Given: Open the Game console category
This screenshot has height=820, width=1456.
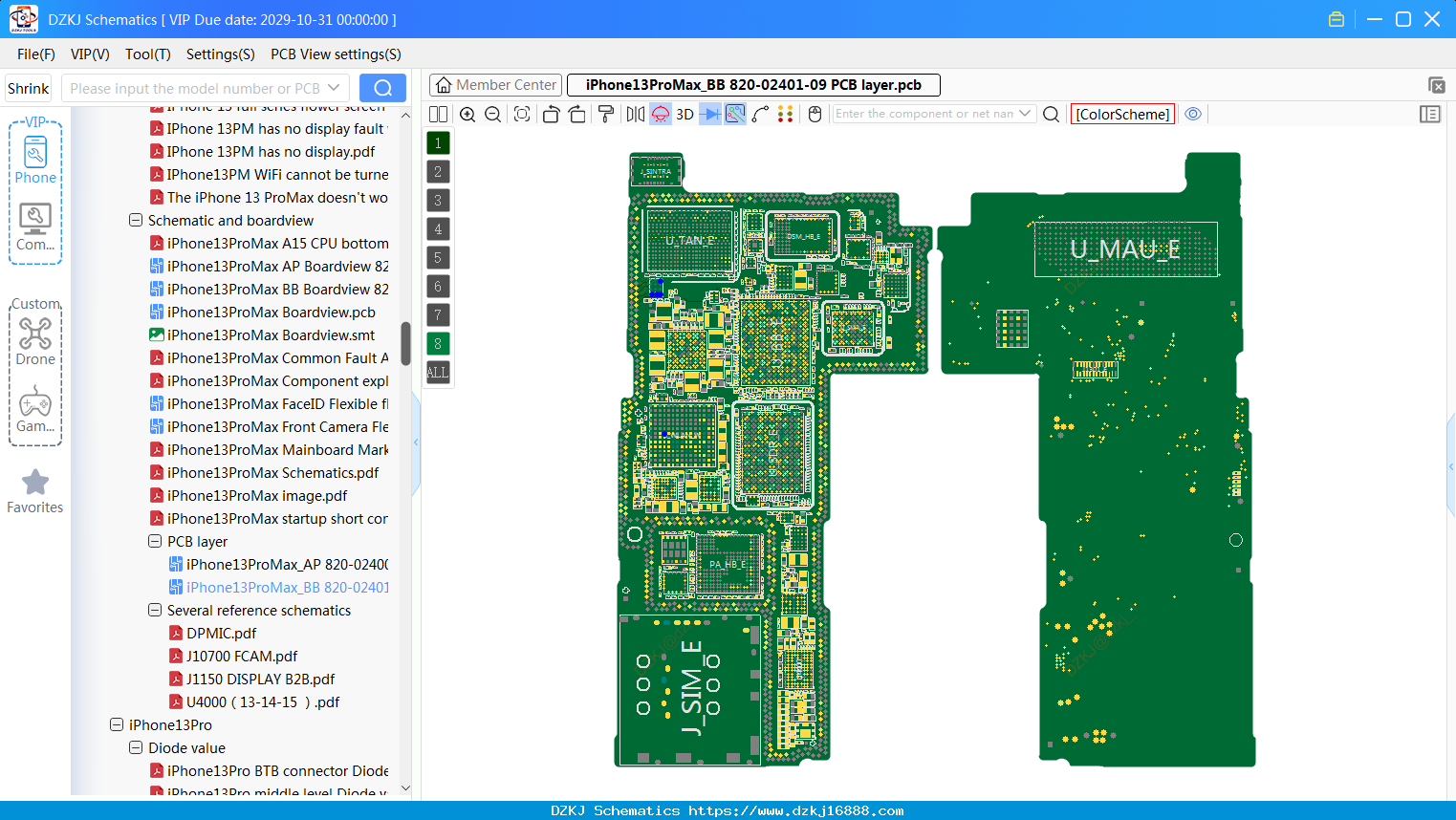Looking at the screenshot, I should (x=35, y=409).
